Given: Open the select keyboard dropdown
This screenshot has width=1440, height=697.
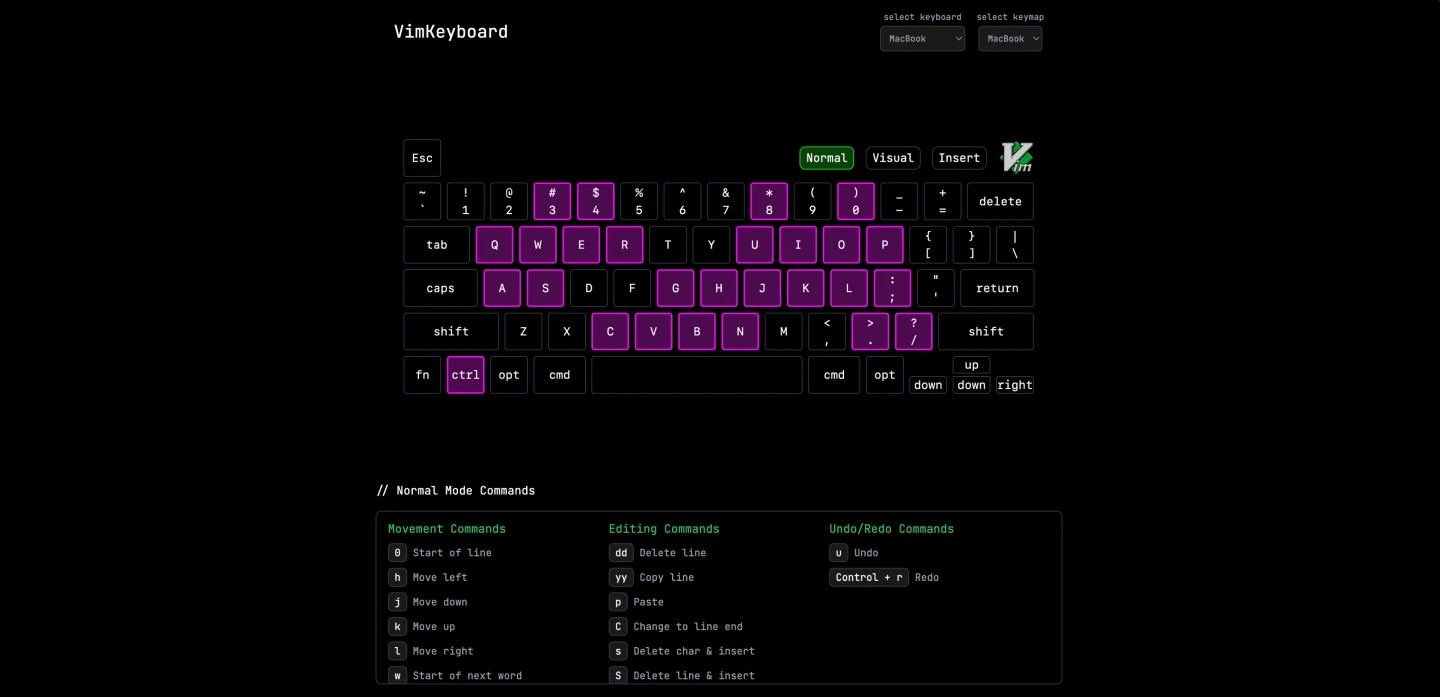Looking at the screenshot, I should click(x=921, y=39).
